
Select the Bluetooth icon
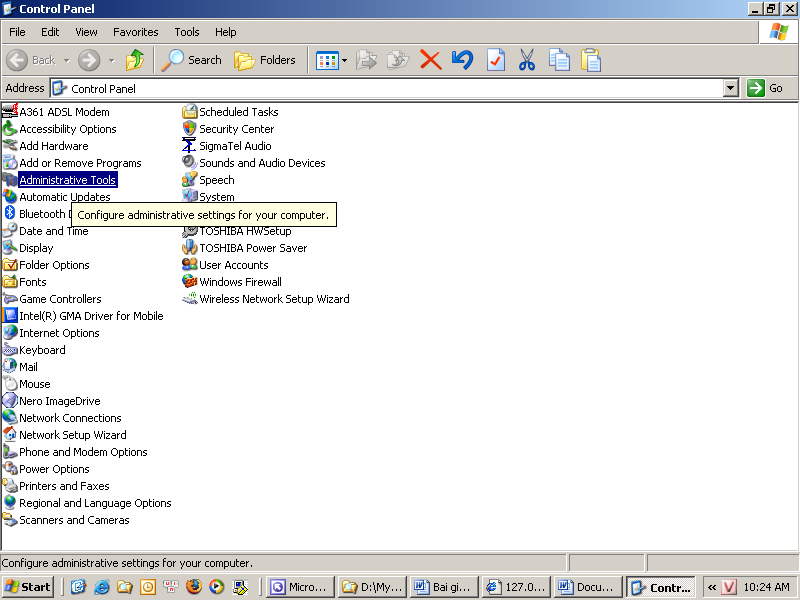(x=10, y=213)
